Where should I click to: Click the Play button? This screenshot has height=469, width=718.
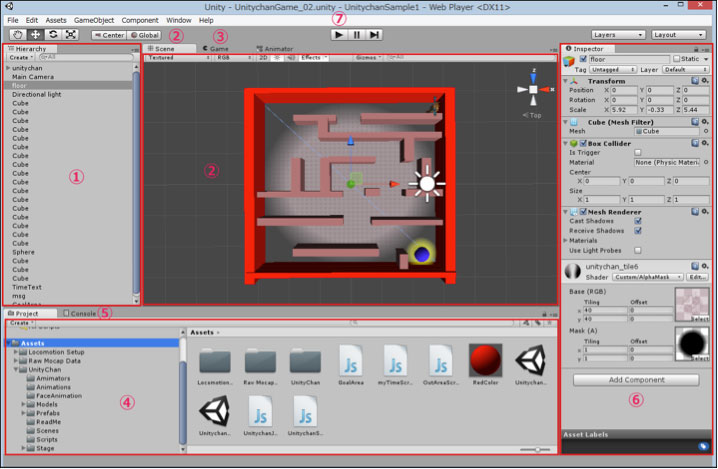tap(339, 35)
